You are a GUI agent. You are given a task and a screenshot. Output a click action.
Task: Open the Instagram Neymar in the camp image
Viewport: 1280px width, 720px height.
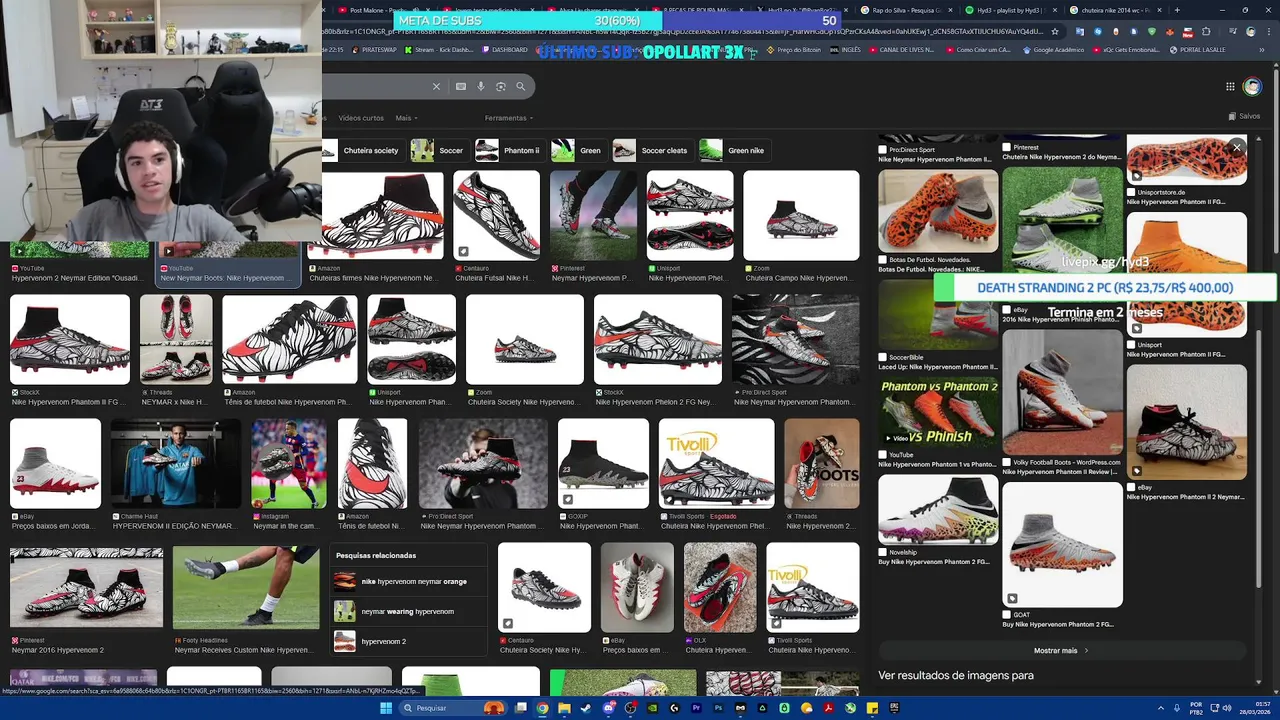coord(288,463)
